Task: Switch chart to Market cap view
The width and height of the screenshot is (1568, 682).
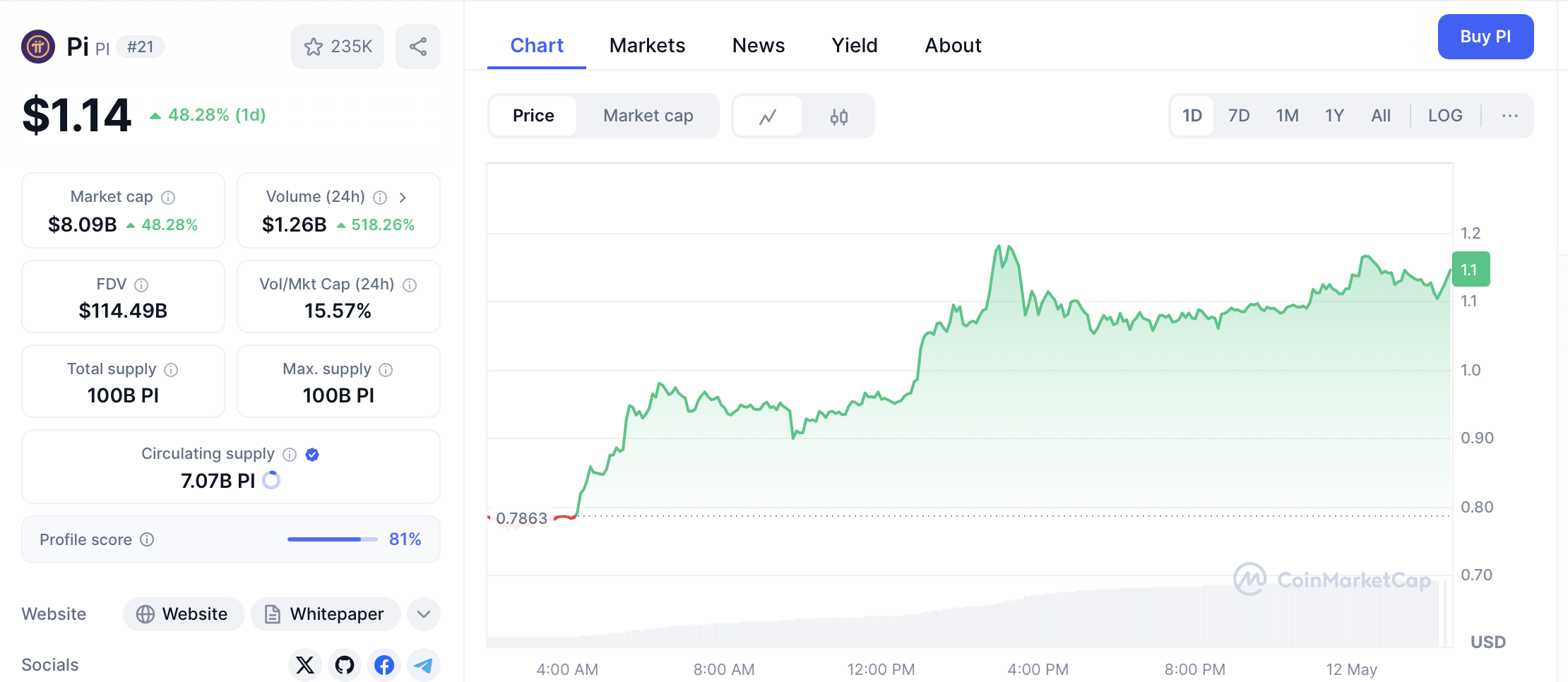Action: point(648,116)
